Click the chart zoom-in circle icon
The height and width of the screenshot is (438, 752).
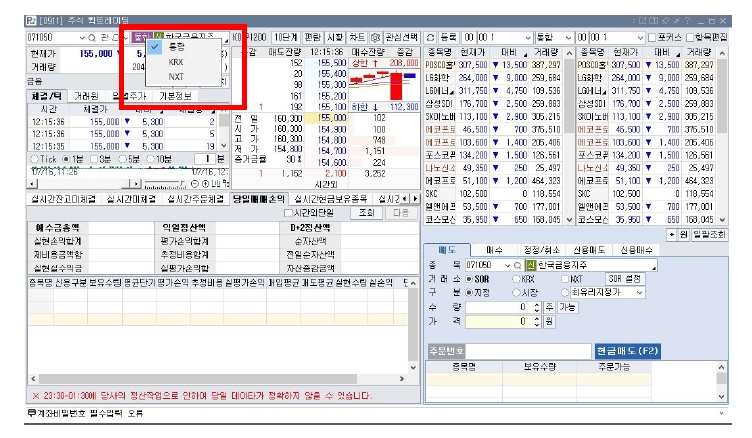tap(205, 184)
